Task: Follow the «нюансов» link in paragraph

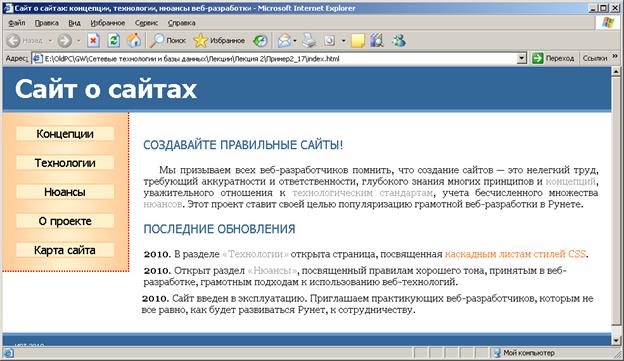Action: (163, 205)
